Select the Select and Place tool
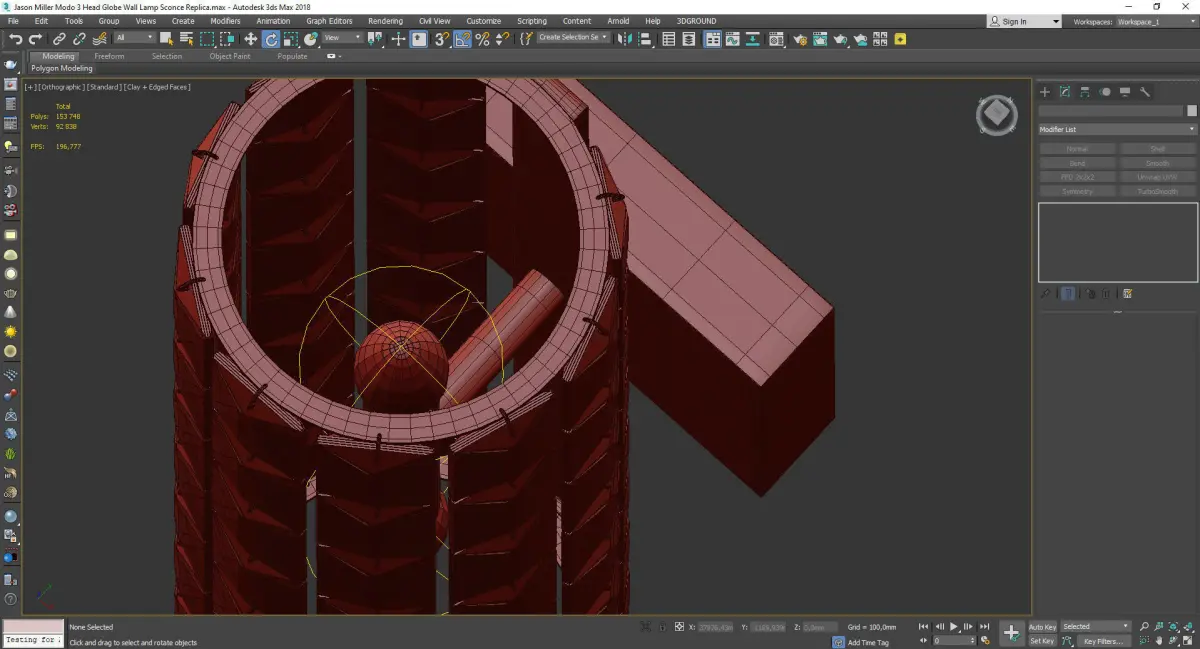The width and height of the screenshot is (1200, 649). 311,39
